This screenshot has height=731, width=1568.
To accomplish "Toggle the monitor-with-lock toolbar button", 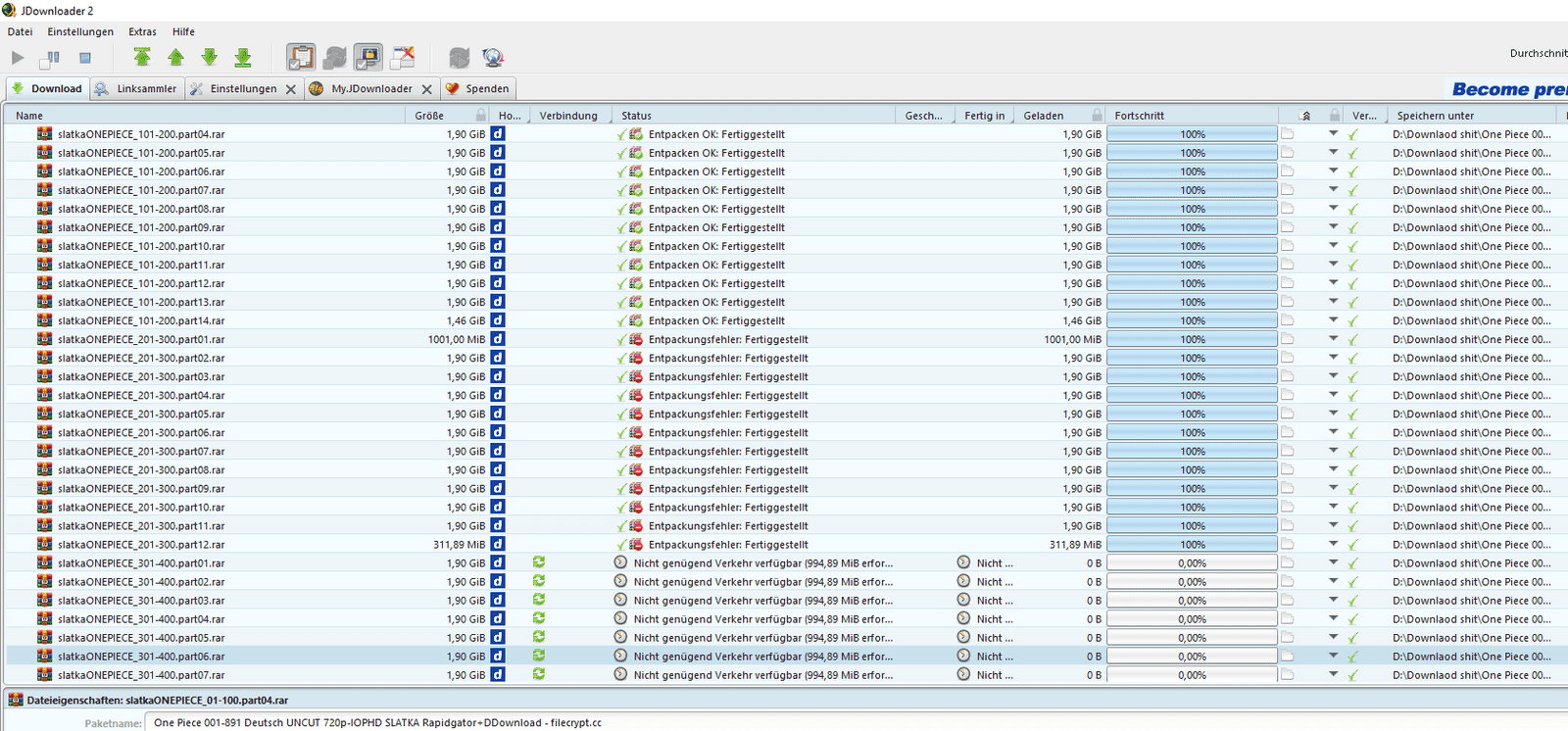I will [x=368, y=57].
